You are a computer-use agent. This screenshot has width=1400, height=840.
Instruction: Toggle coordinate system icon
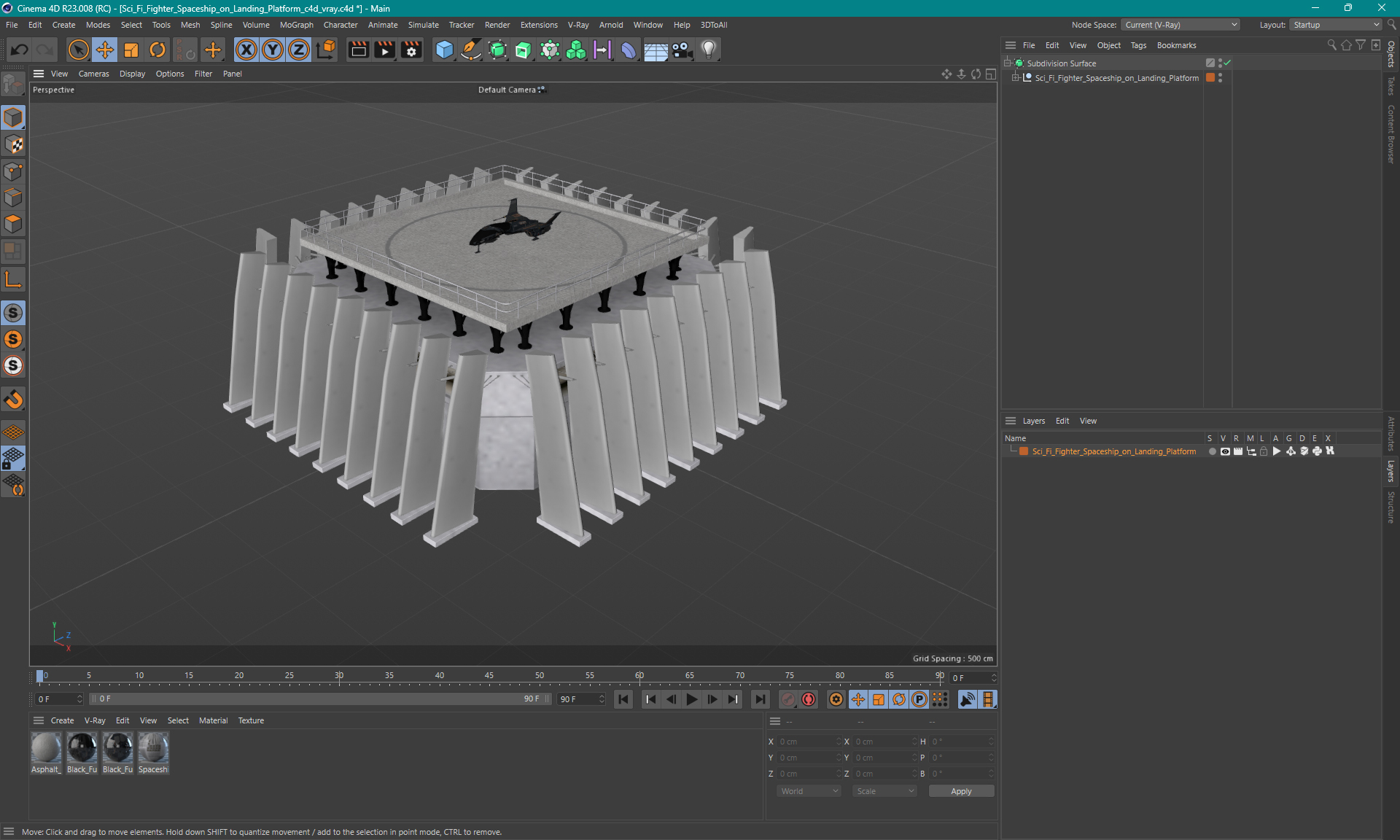[327, 50]
